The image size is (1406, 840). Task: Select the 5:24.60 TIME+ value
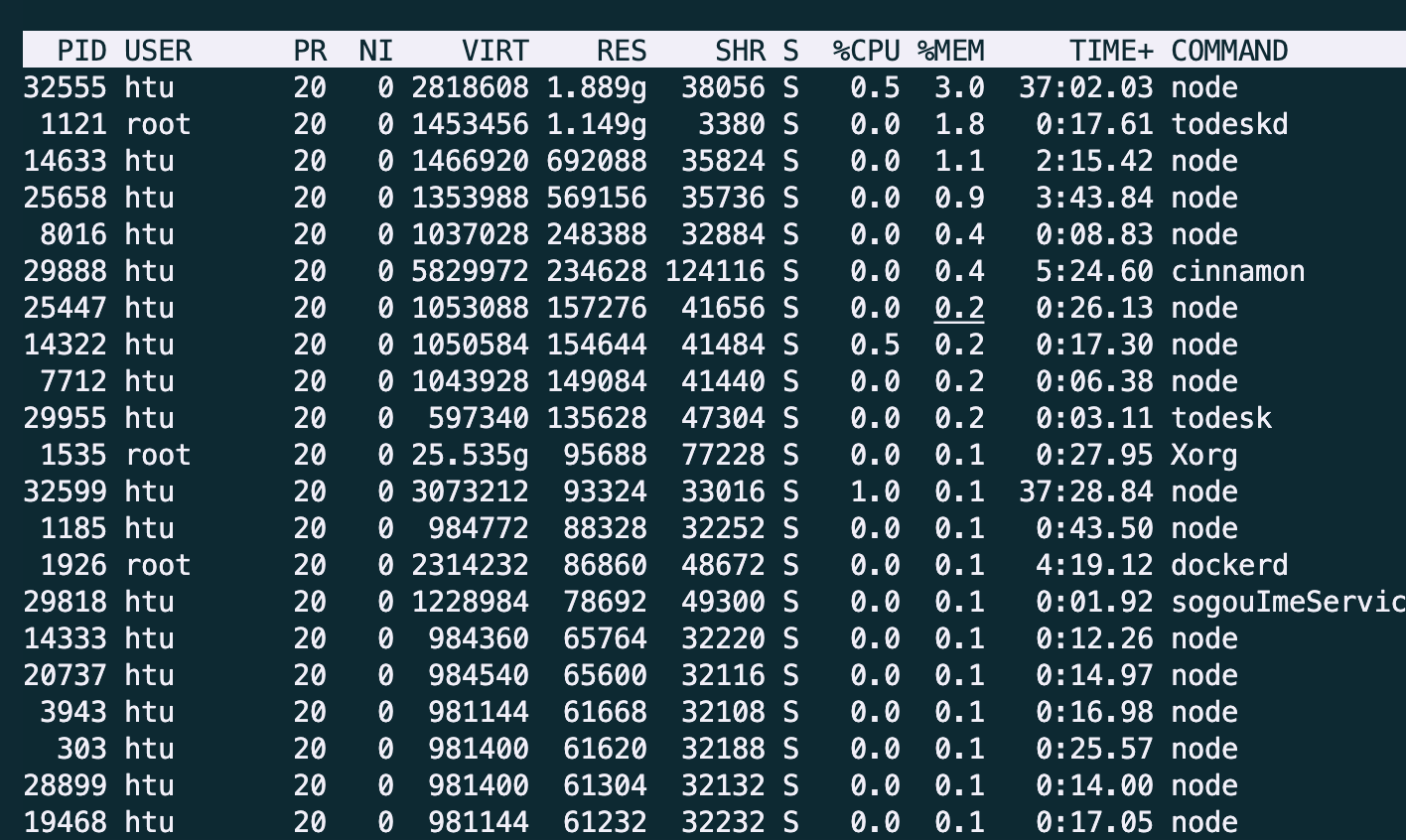[1095, 271]
